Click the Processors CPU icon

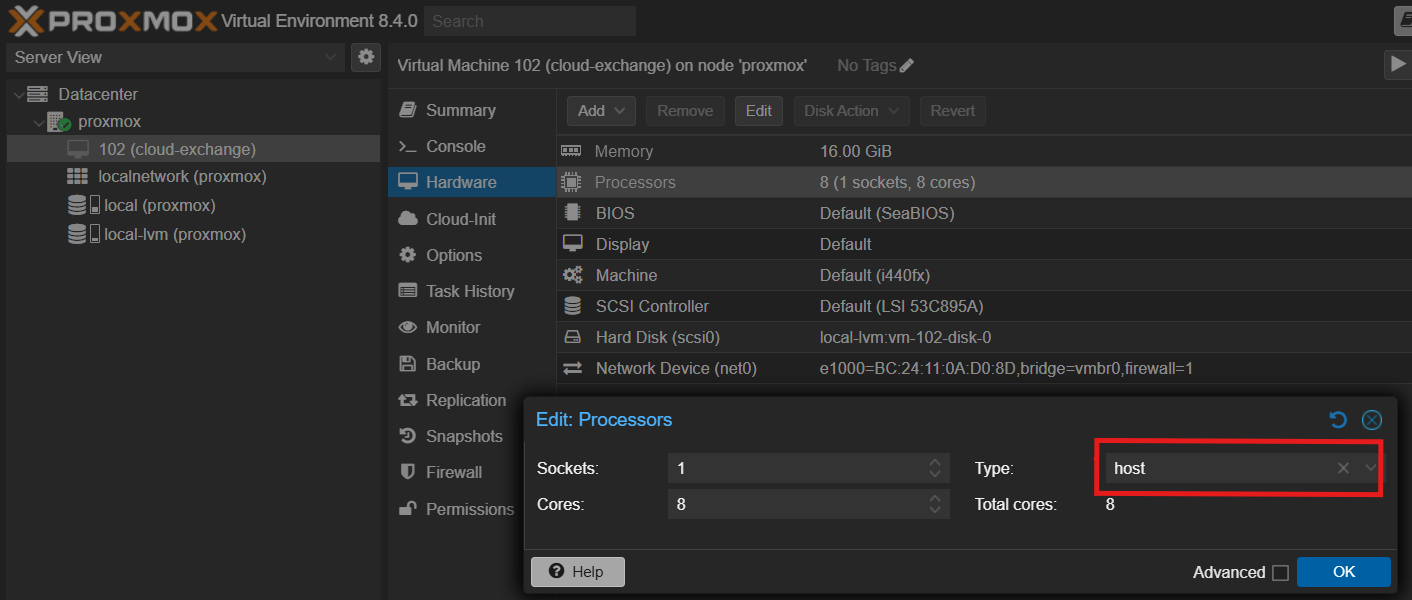(x=572, y=182)
